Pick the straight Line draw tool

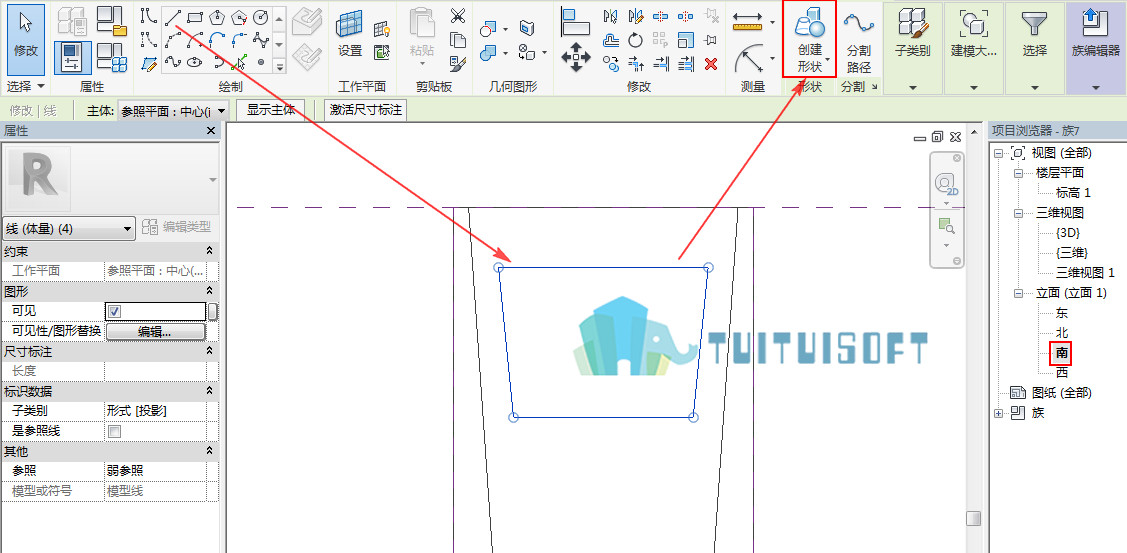point(172,17)
